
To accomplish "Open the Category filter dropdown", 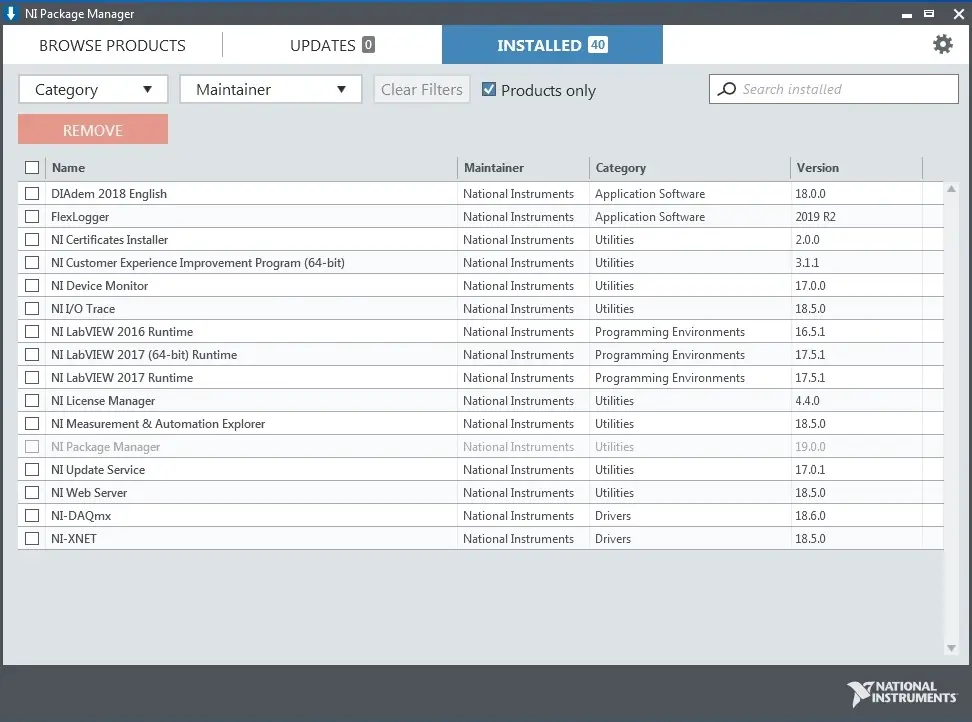I will (x=93, y=89).
